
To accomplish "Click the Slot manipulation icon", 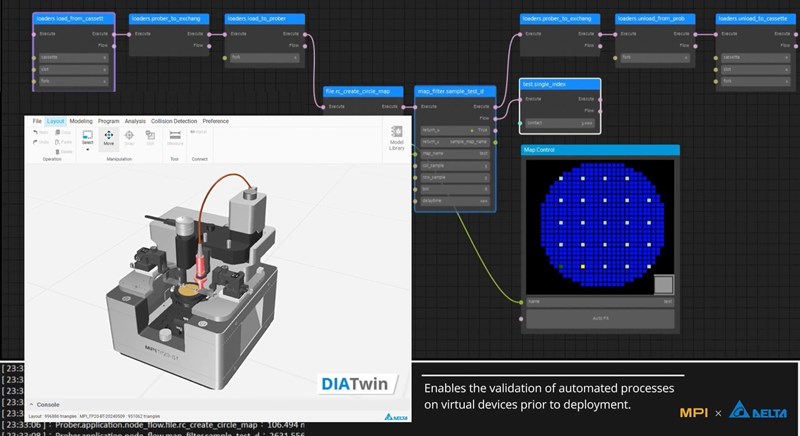I will (x=150, y=136).
